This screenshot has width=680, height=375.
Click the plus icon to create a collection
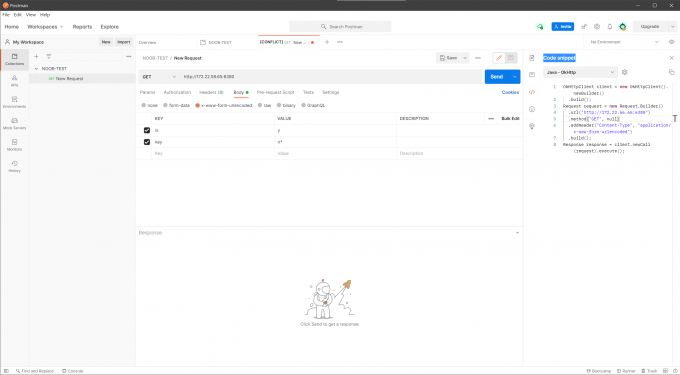tap(36, 56)
